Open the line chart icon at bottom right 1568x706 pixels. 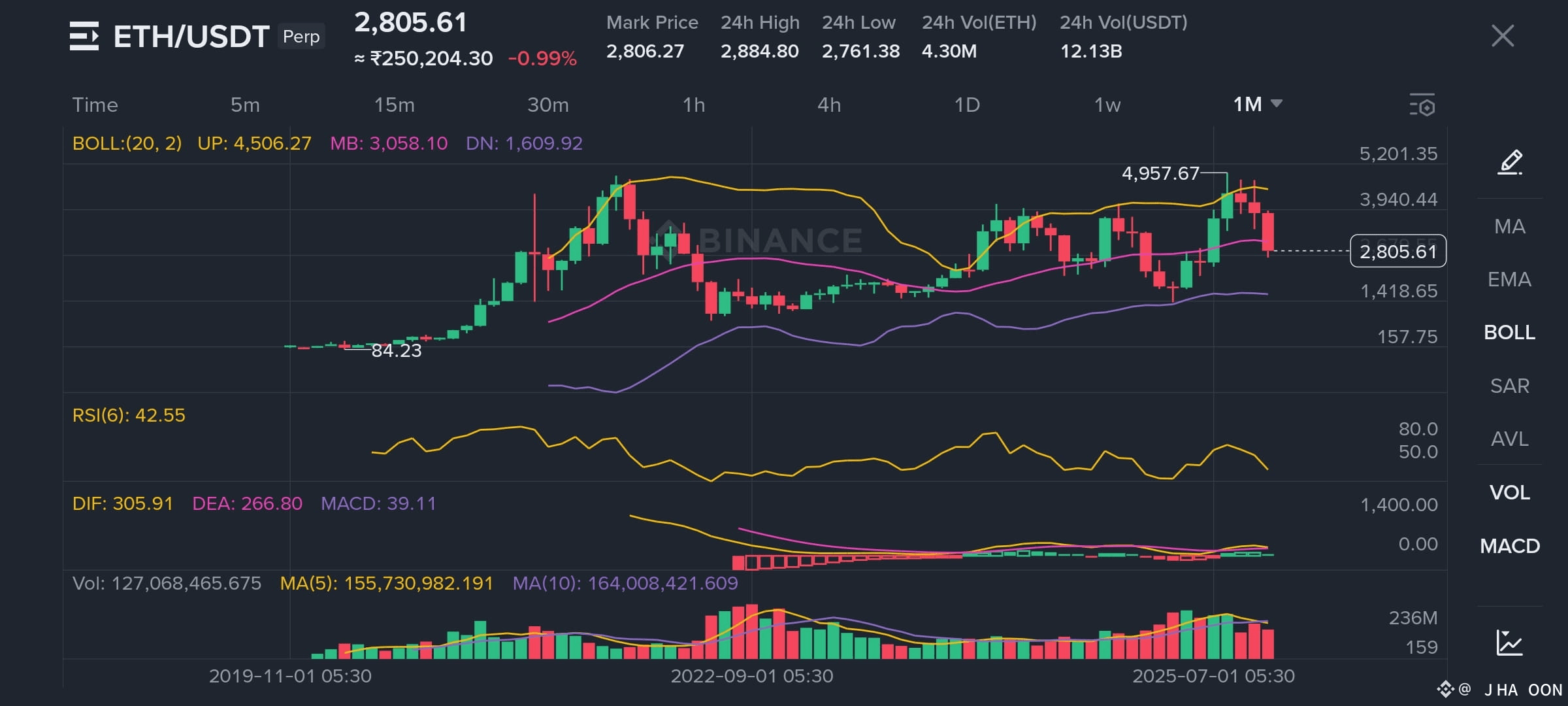pyautogui.click(x=1510, y=642)
